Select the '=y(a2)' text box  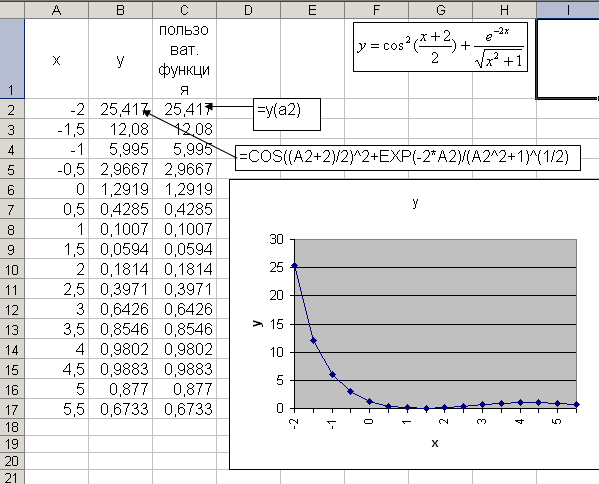click(287, 115)
